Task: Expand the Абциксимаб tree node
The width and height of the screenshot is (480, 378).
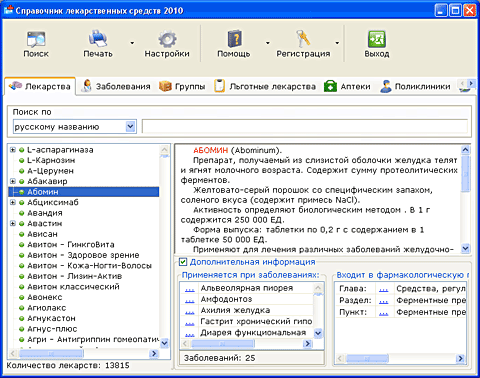Action: tap(13, 202)
